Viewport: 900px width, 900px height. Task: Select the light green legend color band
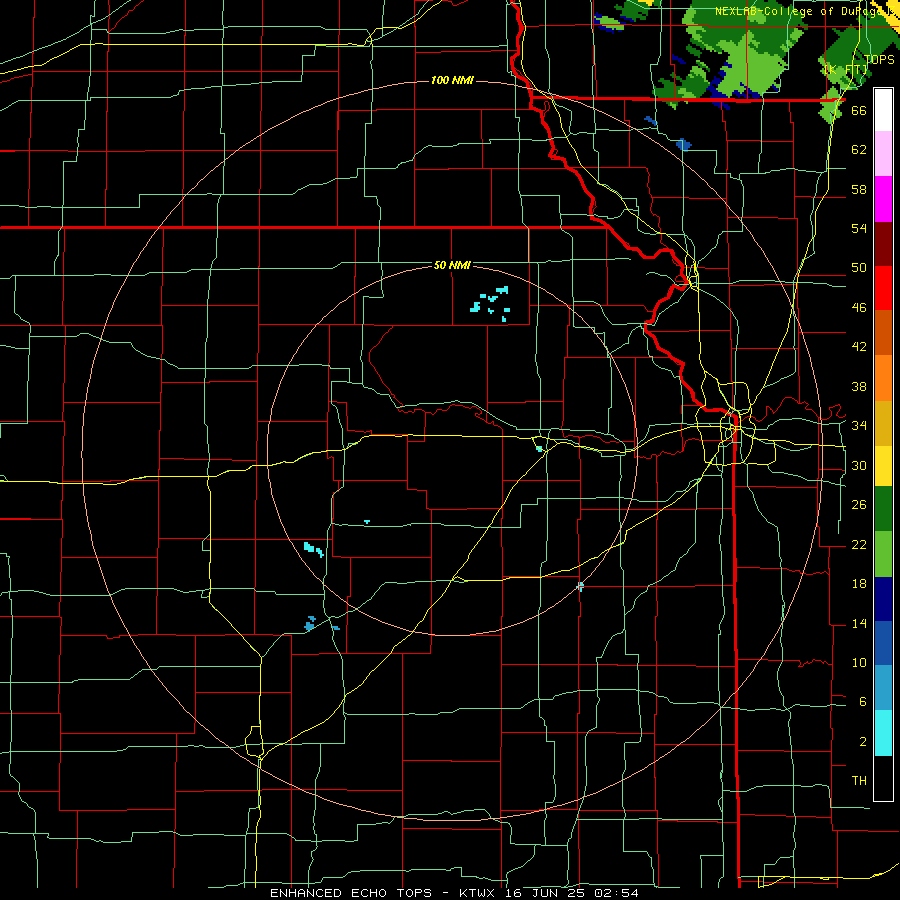pos(883,553)
